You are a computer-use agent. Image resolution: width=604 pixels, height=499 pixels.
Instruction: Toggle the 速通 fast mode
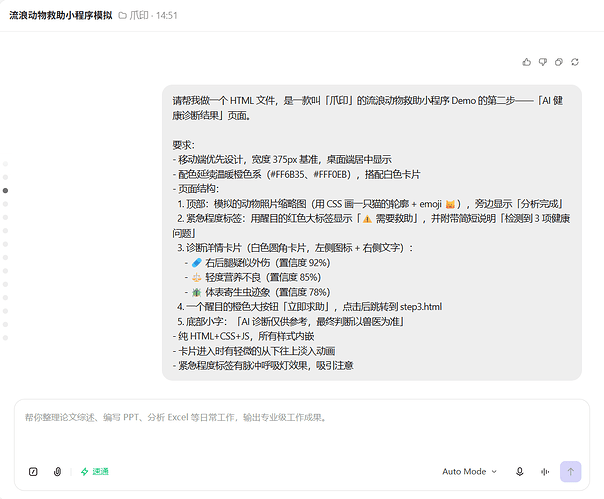pos(95,472)
